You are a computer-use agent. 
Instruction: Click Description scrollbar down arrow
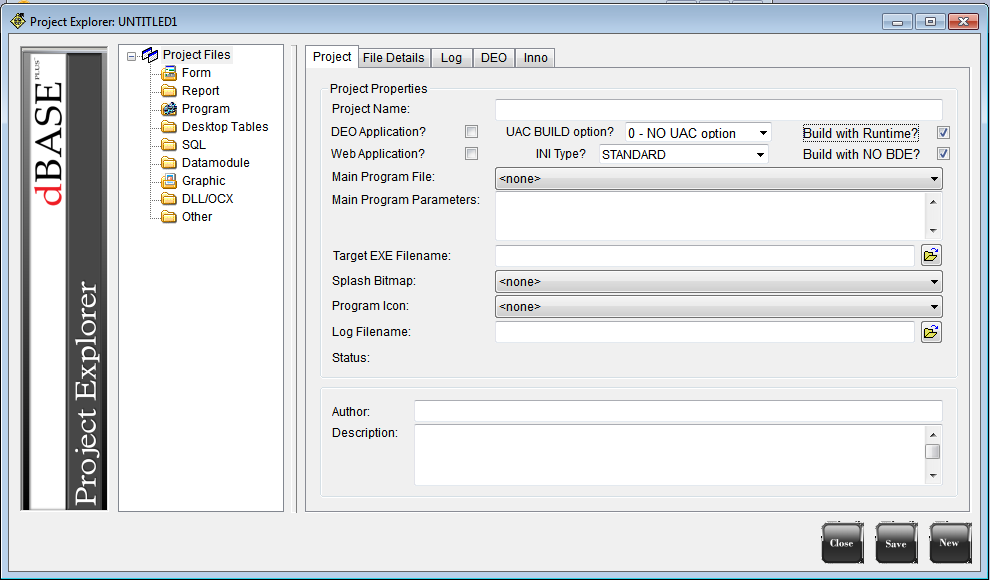tap(933, 476)
